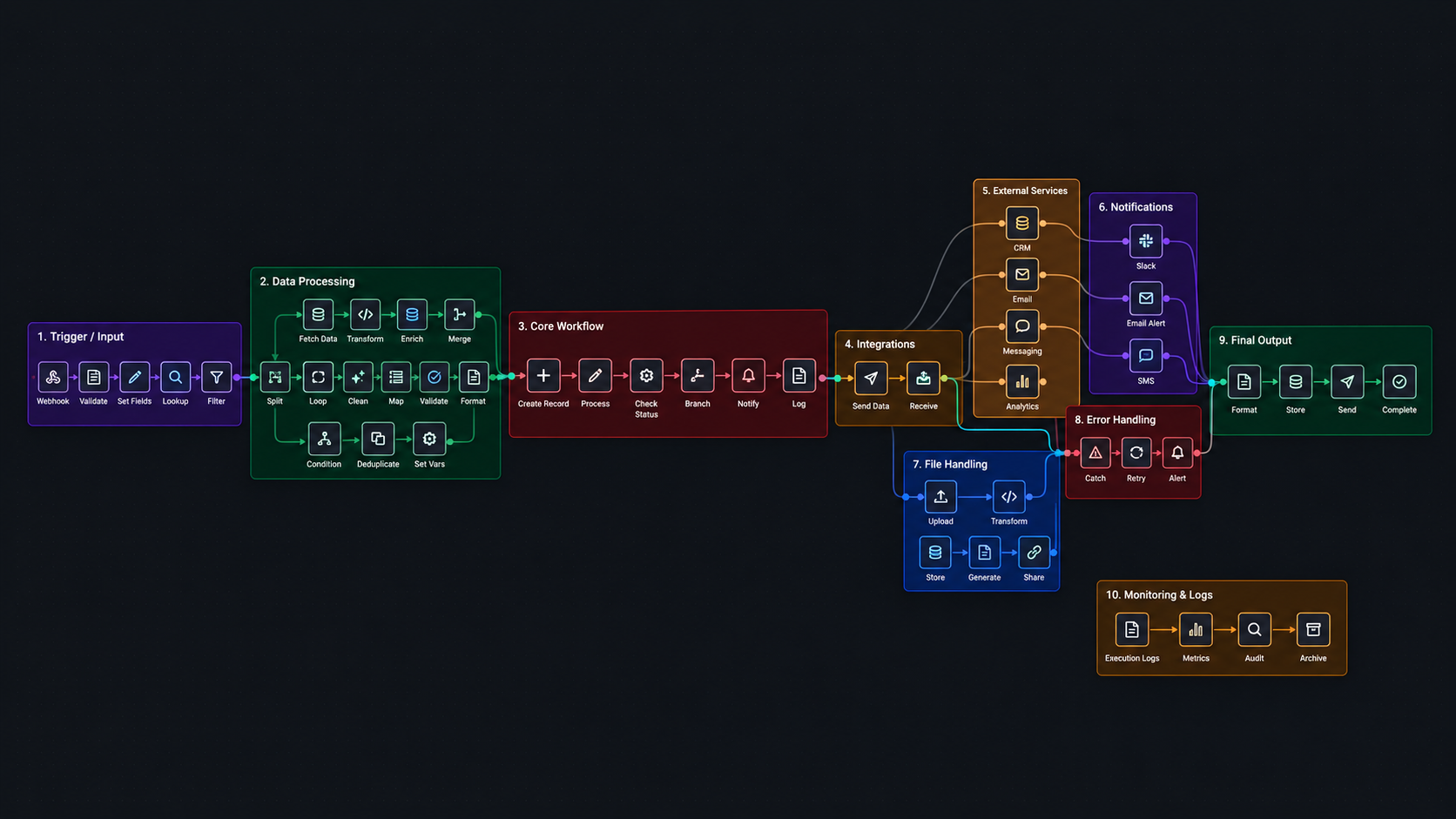Click the Process pencil node
The width and height of the screenshot is (1456, 819).
[x=596, y=376]
